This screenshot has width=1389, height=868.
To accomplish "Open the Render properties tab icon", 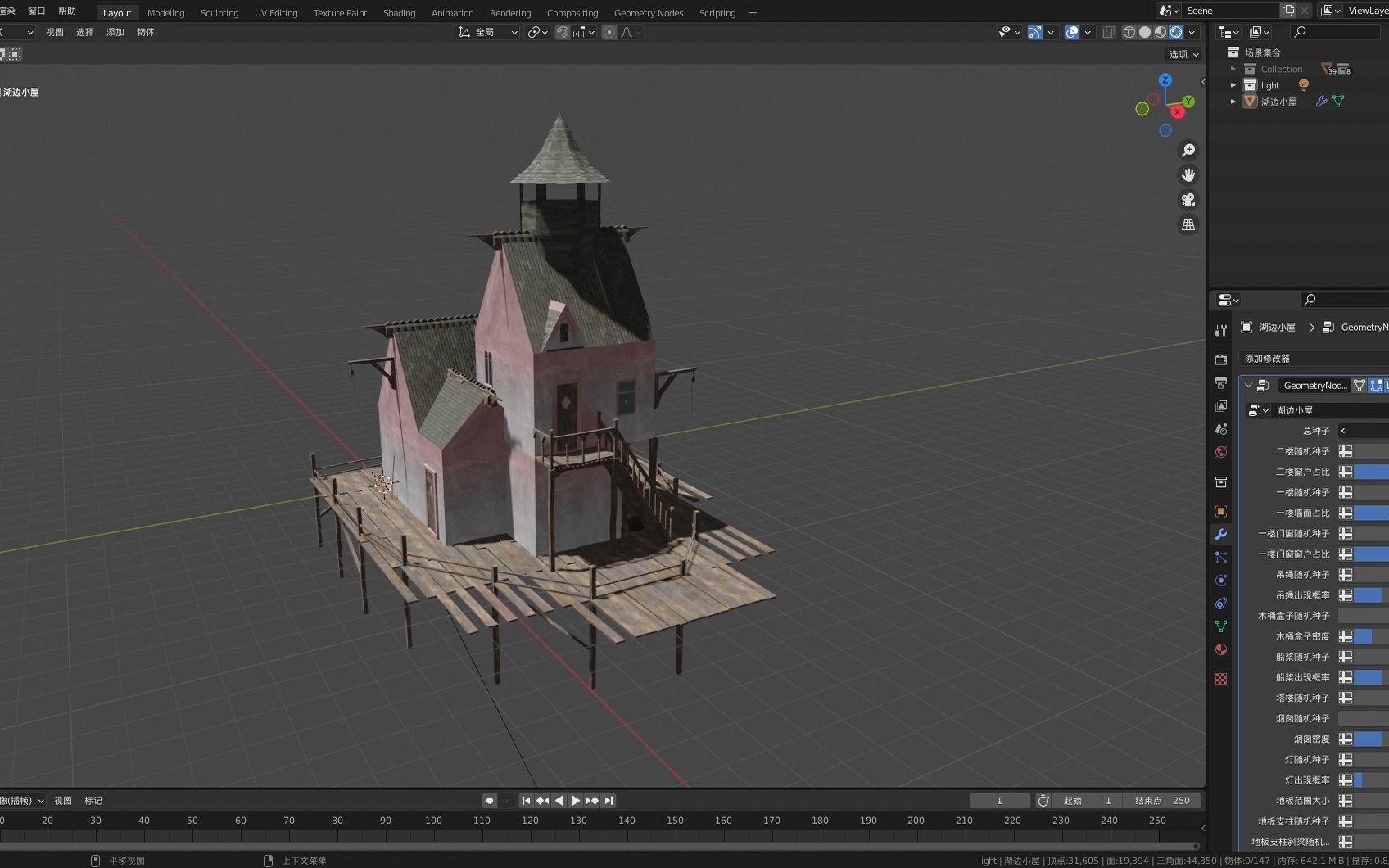I will (x=1221, y=359).
